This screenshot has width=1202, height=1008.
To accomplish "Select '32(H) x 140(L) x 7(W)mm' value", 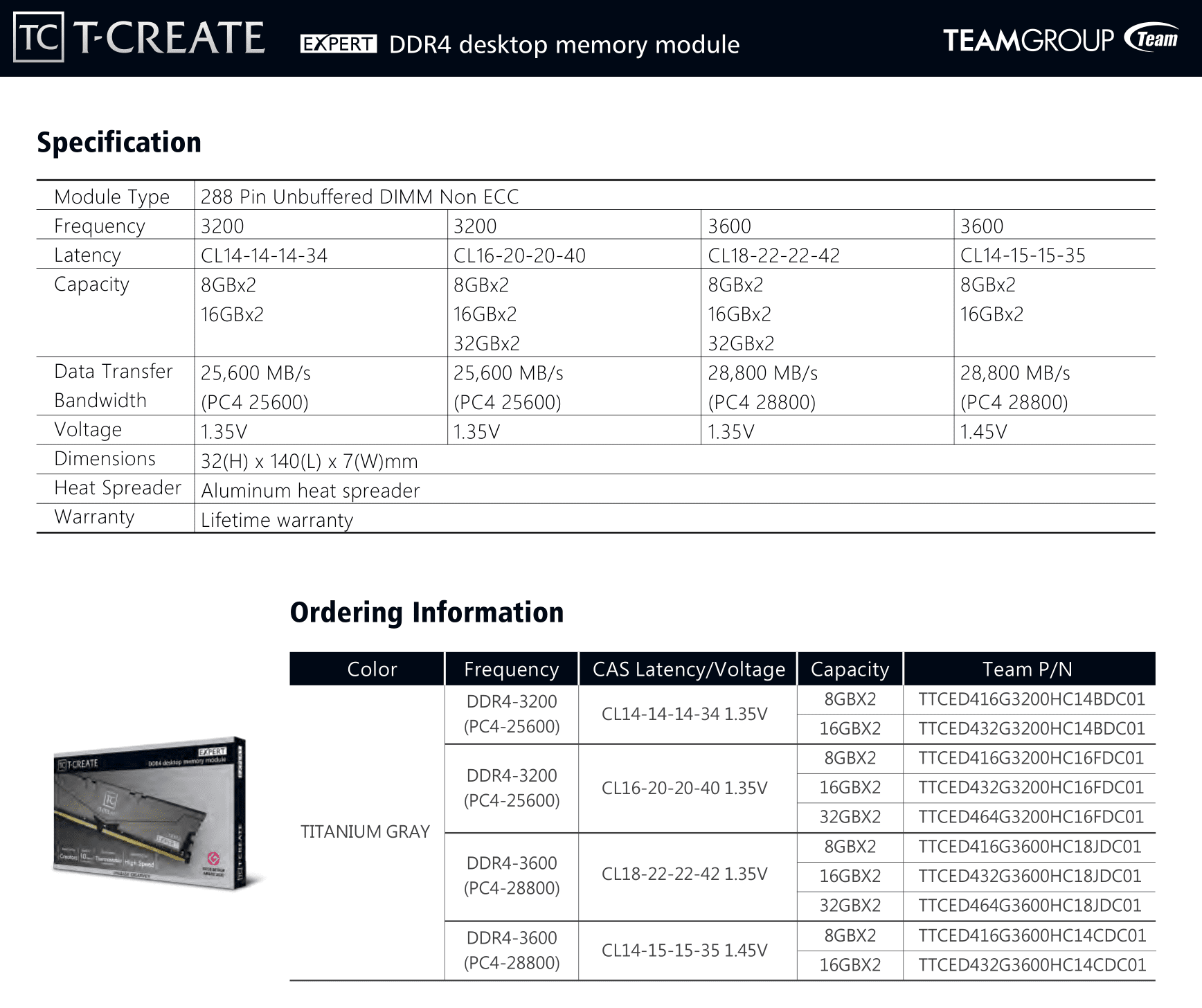I will (x=310, y=461).
